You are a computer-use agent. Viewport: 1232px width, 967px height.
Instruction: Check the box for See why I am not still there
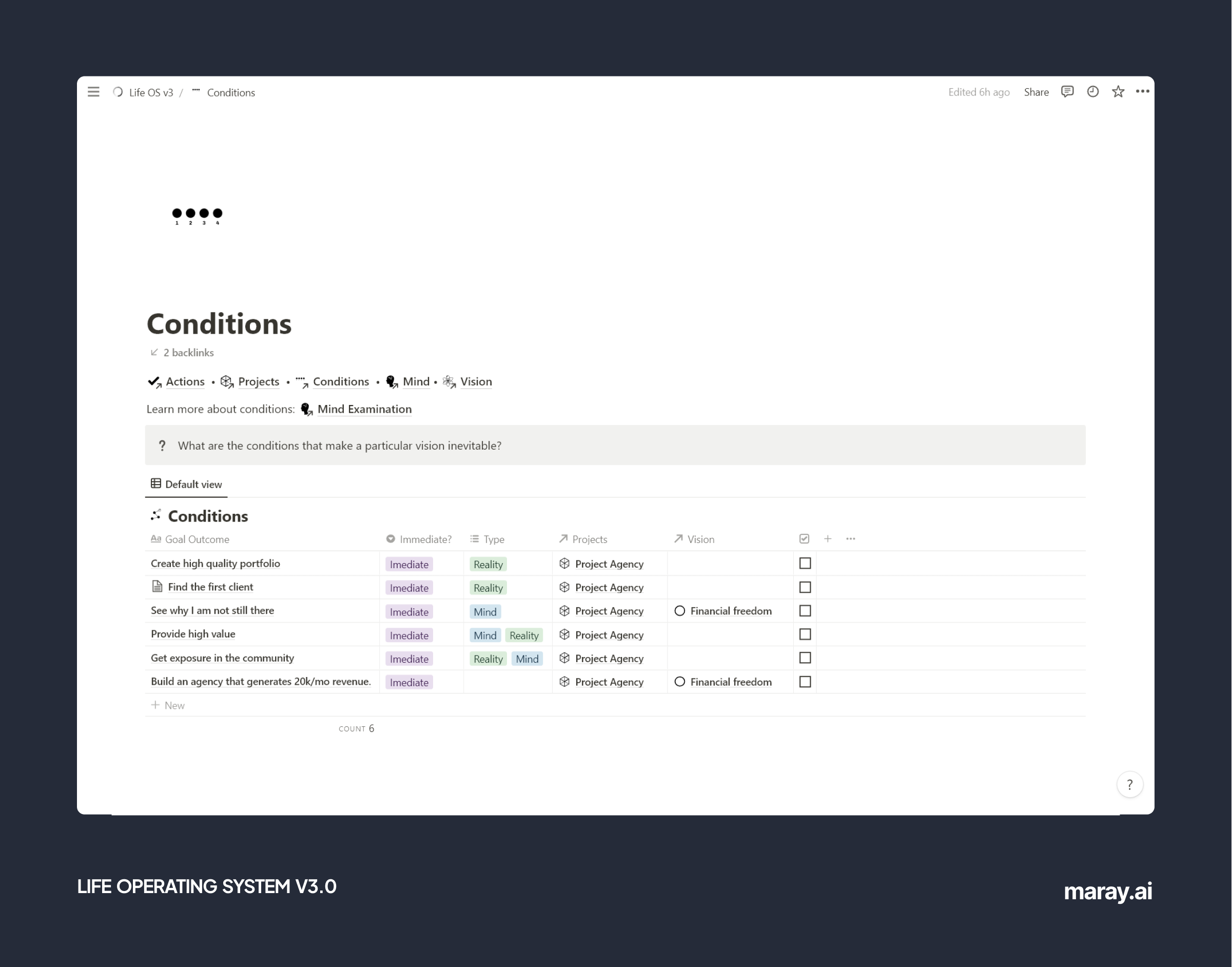click(x=805, y=611)
